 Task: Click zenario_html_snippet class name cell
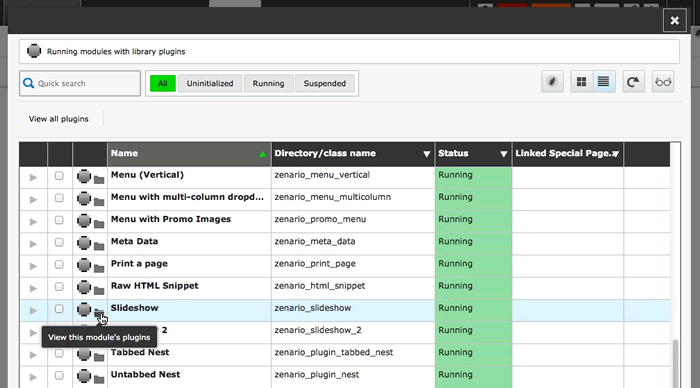click(353, 287)
